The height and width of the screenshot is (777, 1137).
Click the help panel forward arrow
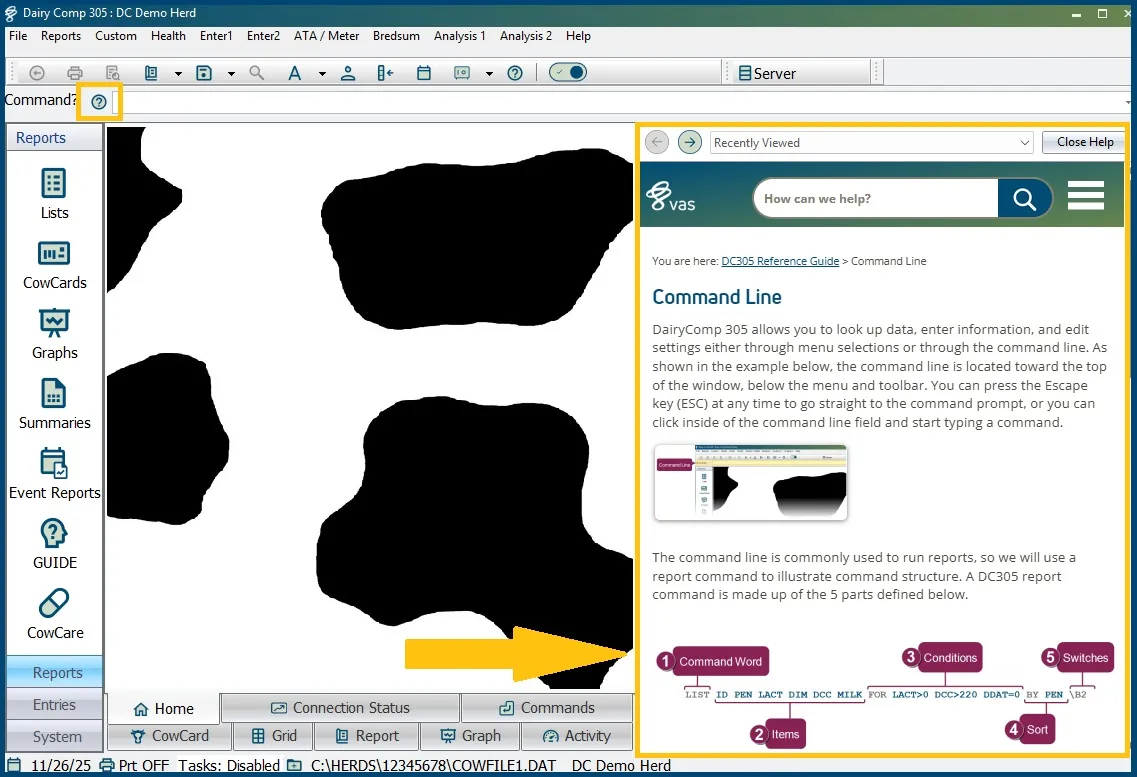point(690,142)
